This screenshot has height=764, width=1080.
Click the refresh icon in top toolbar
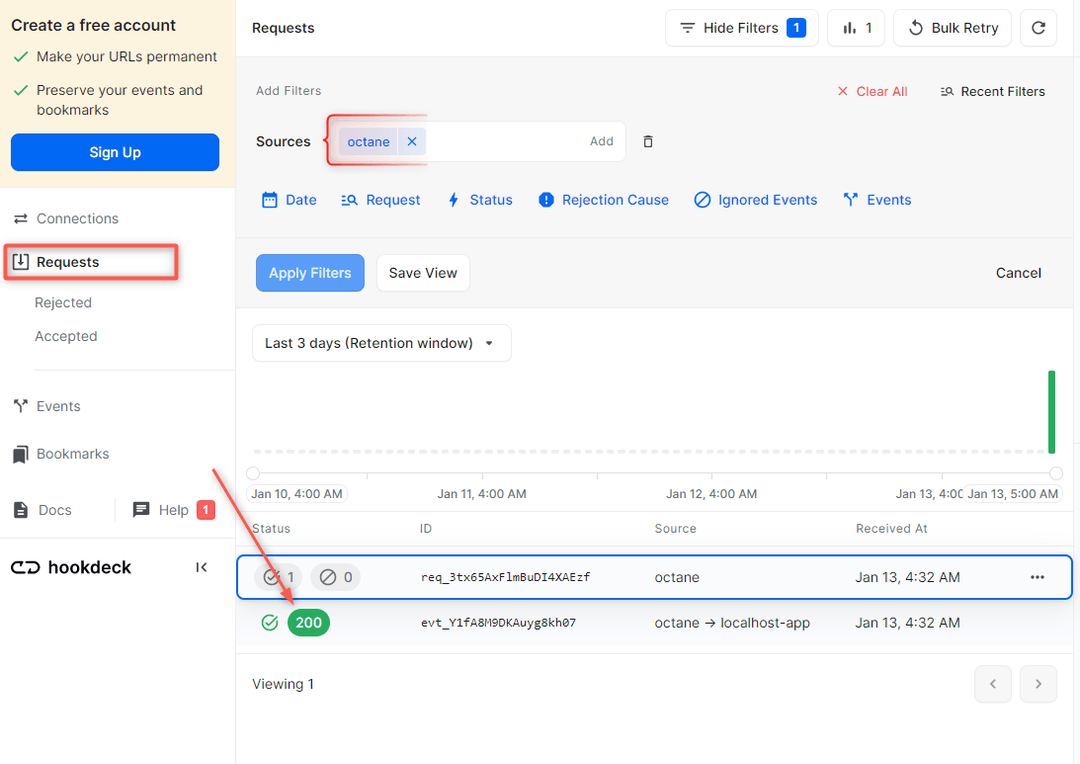(x=1038, y=28)
